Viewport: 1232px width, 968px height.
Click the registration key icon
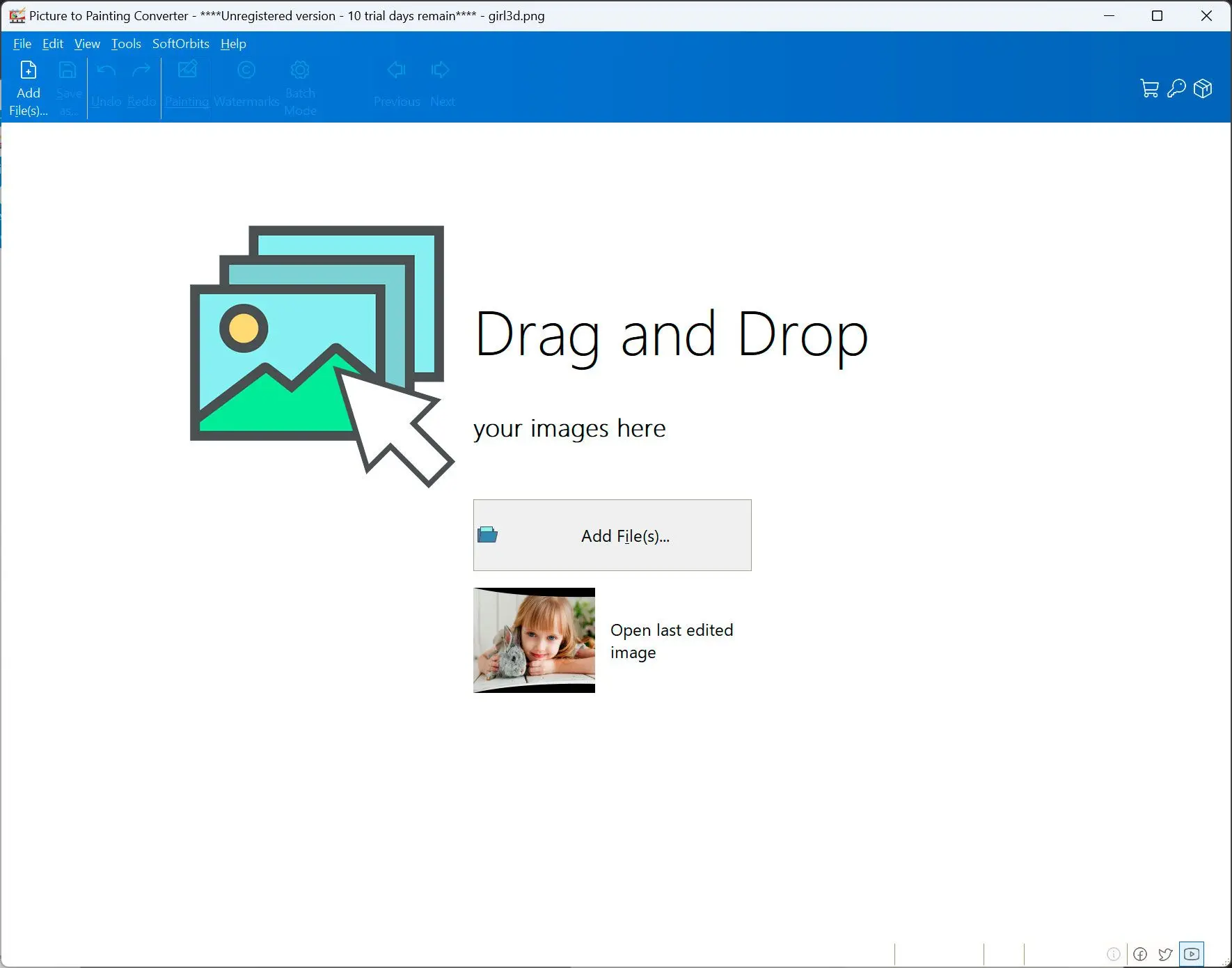pyautogui.click(x=1176, y=88)
